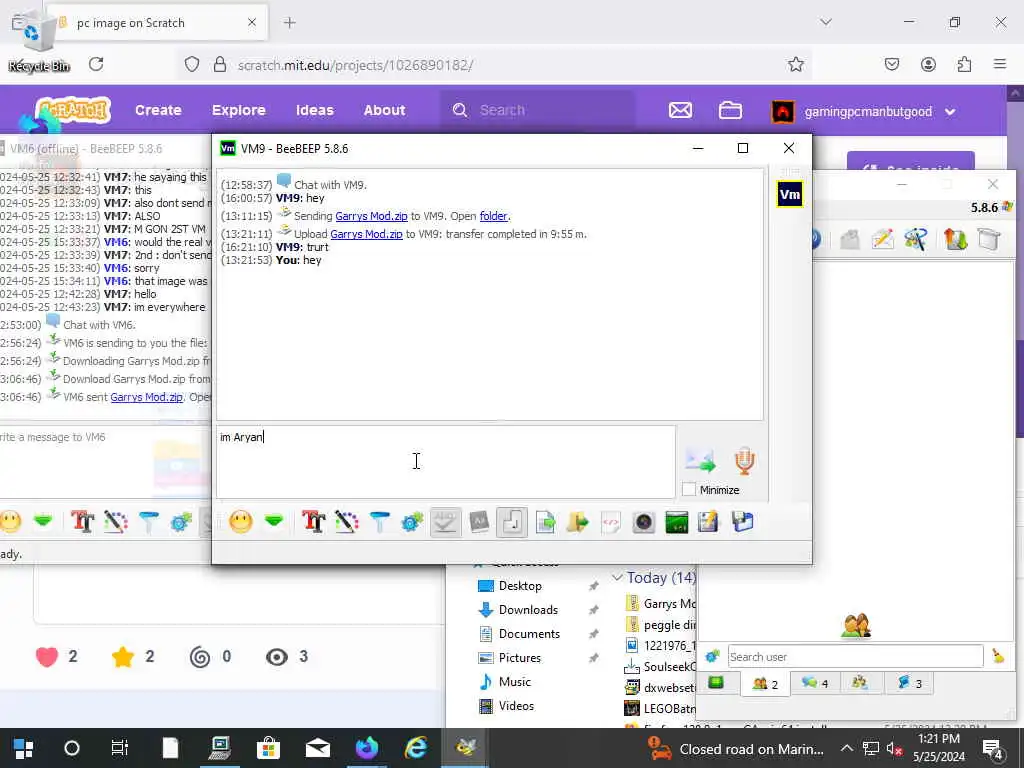Click the broom clear search icon in BeeBEEP
This screenshot has width=1024, height=768.
[x=998, y=656]
